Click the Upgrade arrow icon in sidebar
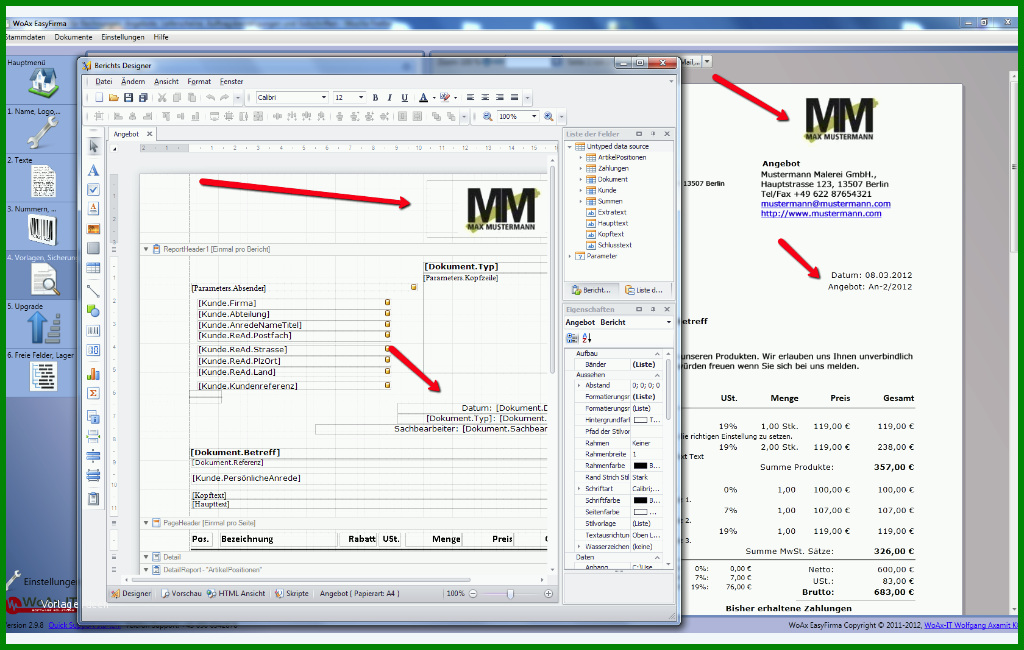The image size is (1024, 650). 43,328
